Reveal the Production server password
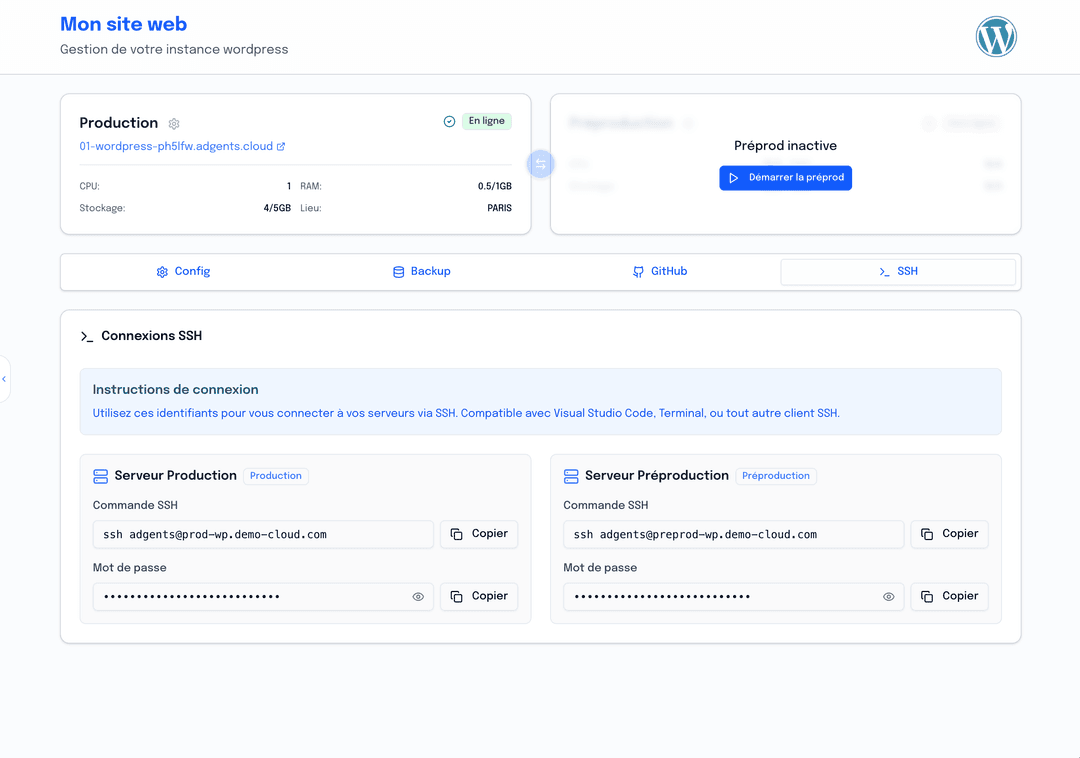The height and width of the screenshot is (758, 1080). 418,597
